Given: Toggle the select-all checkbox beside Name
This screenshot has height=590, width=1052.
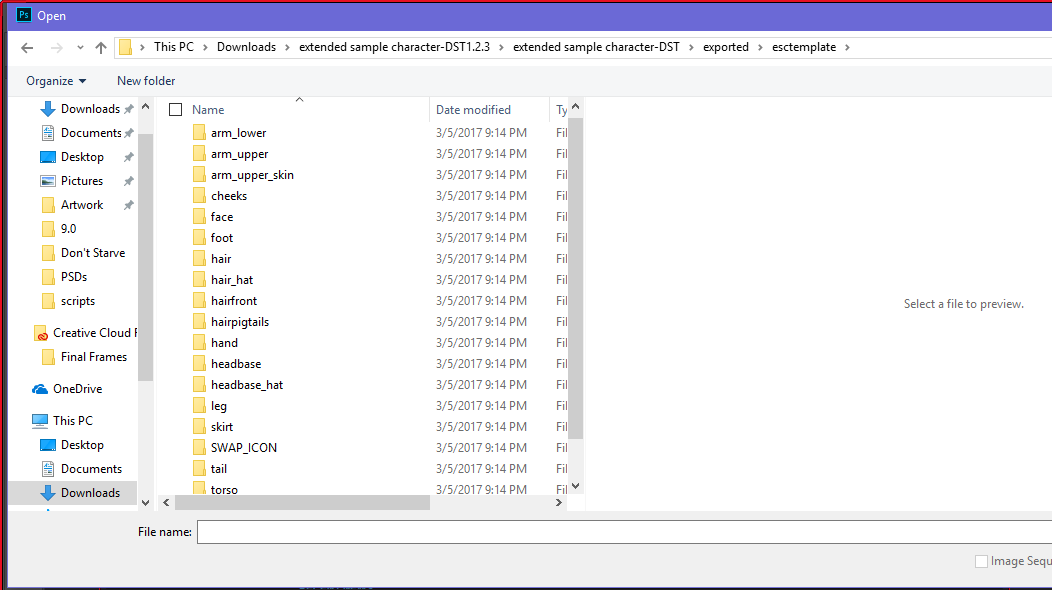Looking at the screenshot, I should (176, 110).
